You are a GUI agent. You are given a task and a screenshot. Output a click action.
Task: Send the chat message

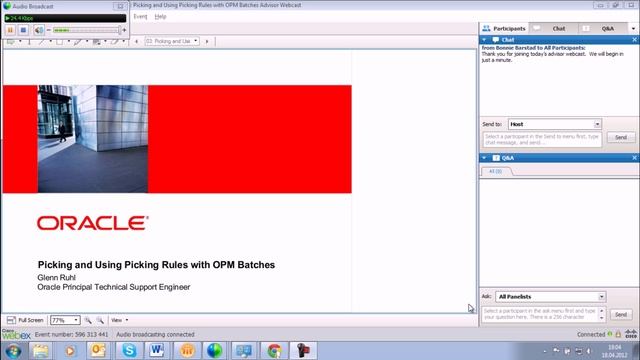click(621, 138)
